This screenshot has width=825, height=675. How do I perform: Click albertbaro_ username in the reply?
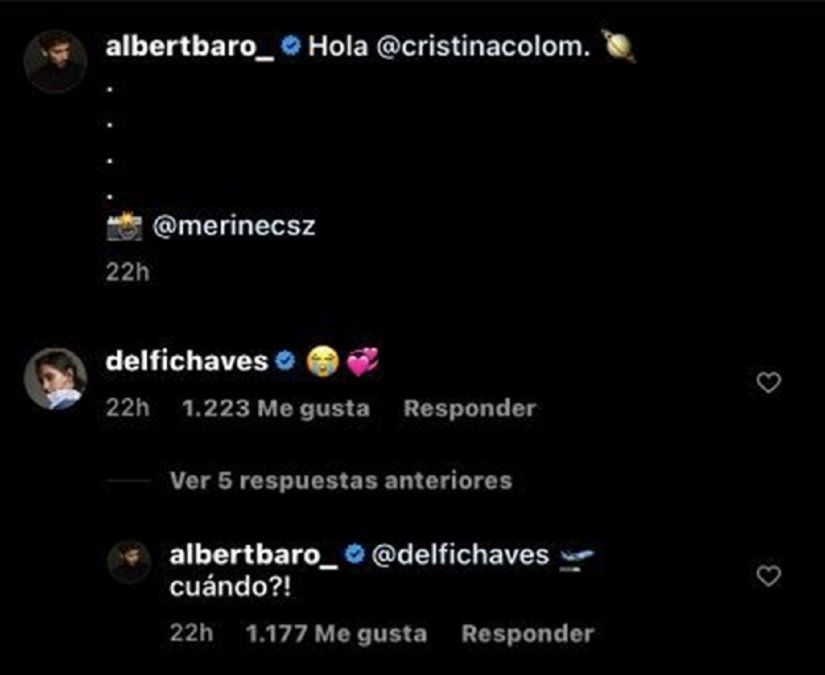click(254, 555)
